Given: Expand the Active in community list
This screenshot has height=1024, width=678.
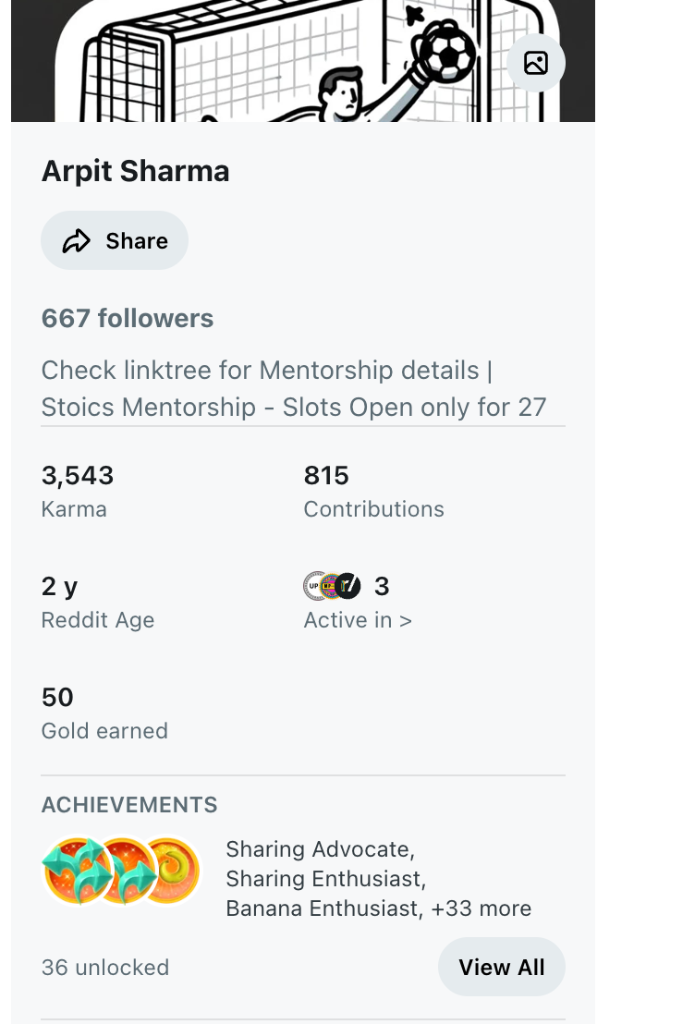Looking at the screenshot, I should tap(357, 620).
